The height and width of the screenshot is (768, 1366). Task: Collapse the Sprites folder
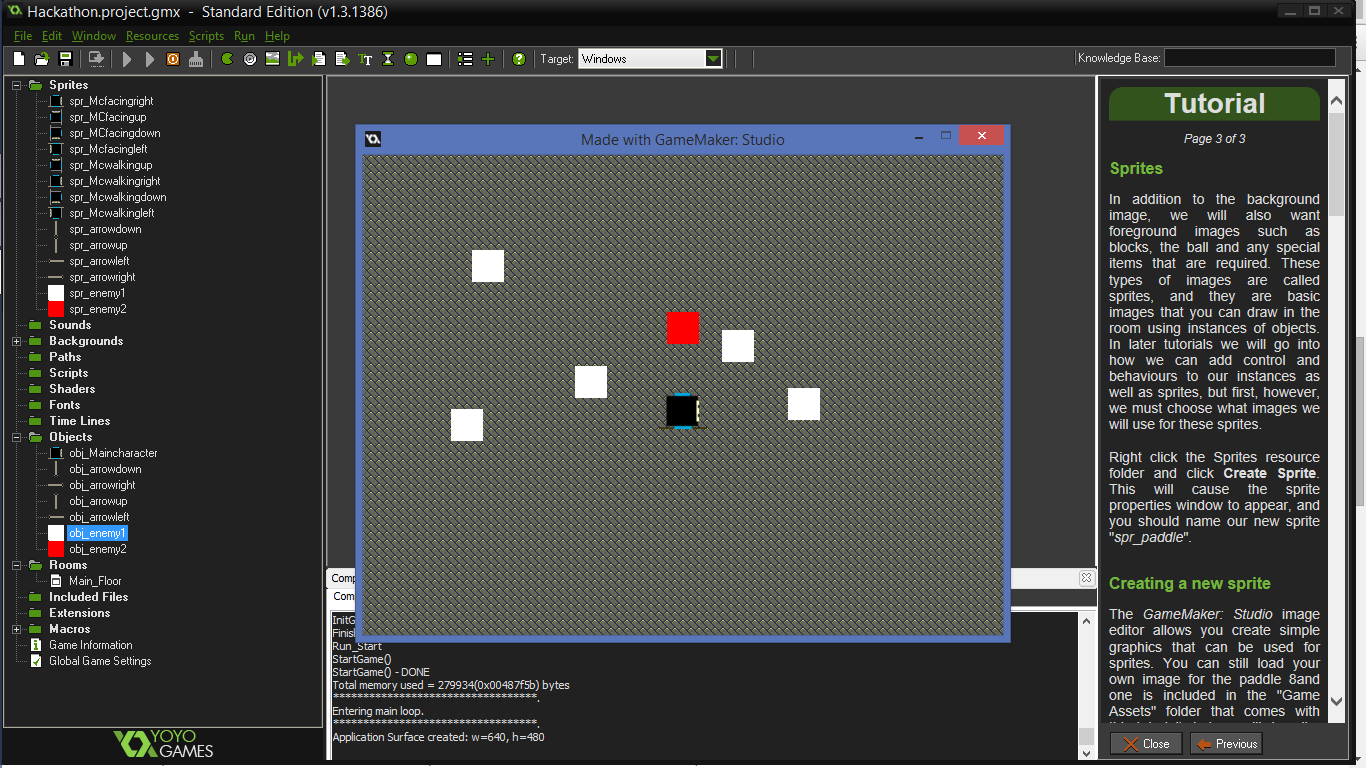click(x=17, y=85)
